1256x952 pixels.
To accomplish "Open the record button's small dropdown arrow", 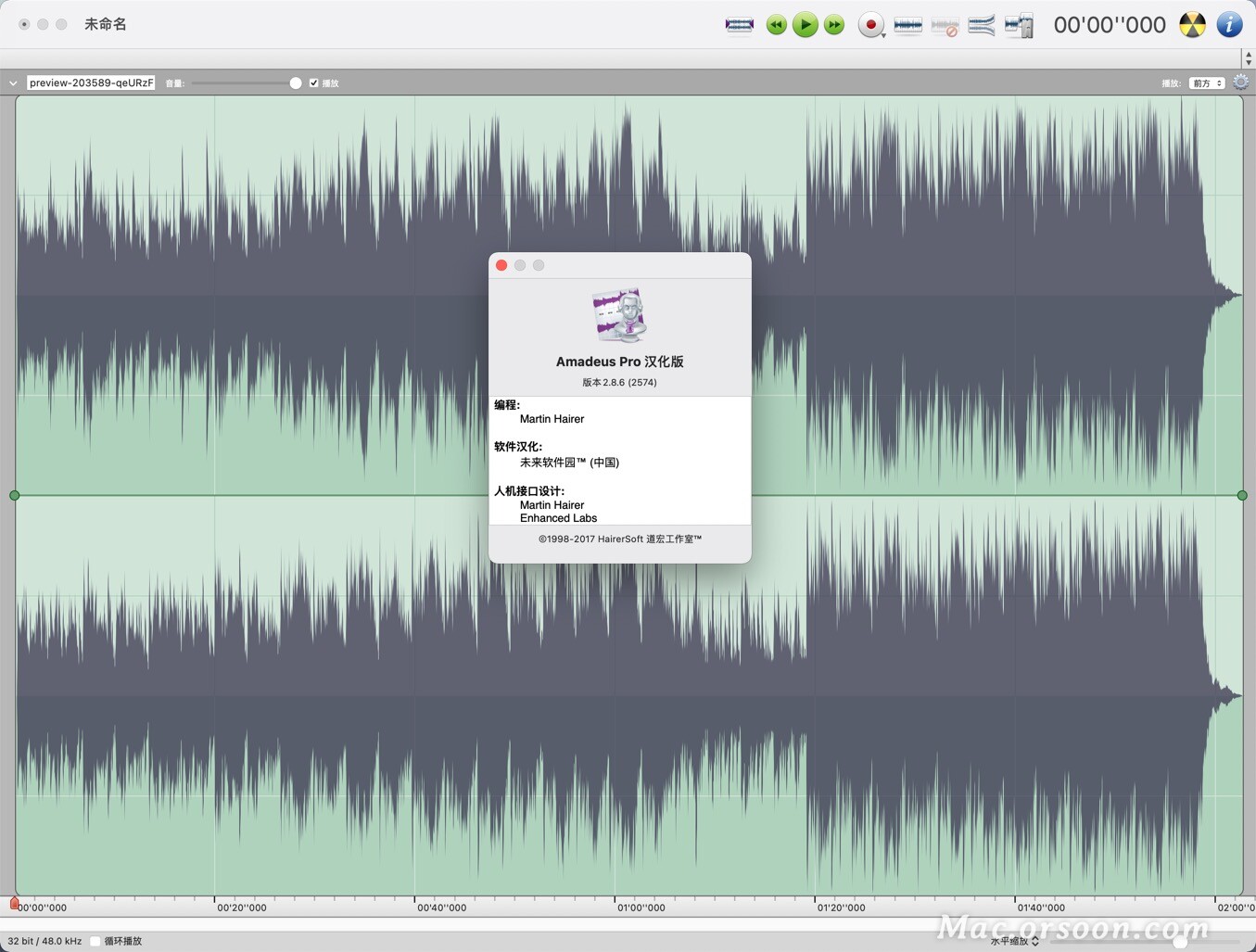I will (883, 35).
